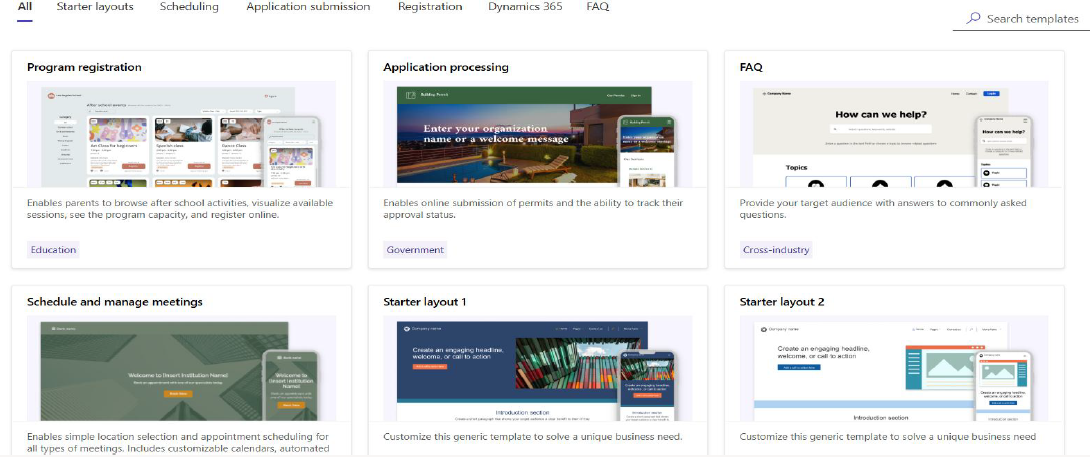Open the Dynamics 365 tab

click(526, 7)
